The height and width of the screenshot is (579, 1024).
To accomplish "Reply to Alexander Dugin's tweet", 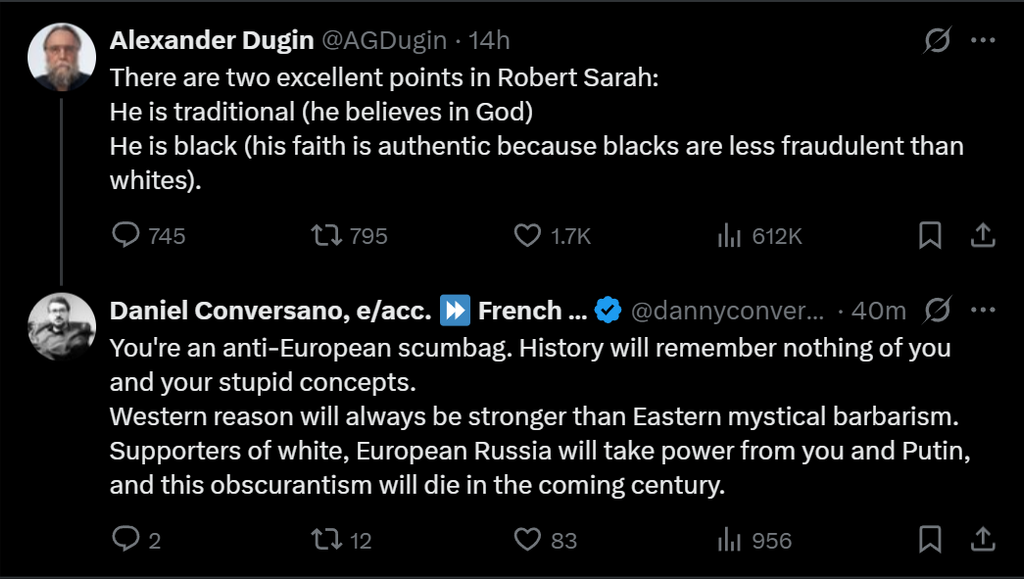I will (125, 235).
